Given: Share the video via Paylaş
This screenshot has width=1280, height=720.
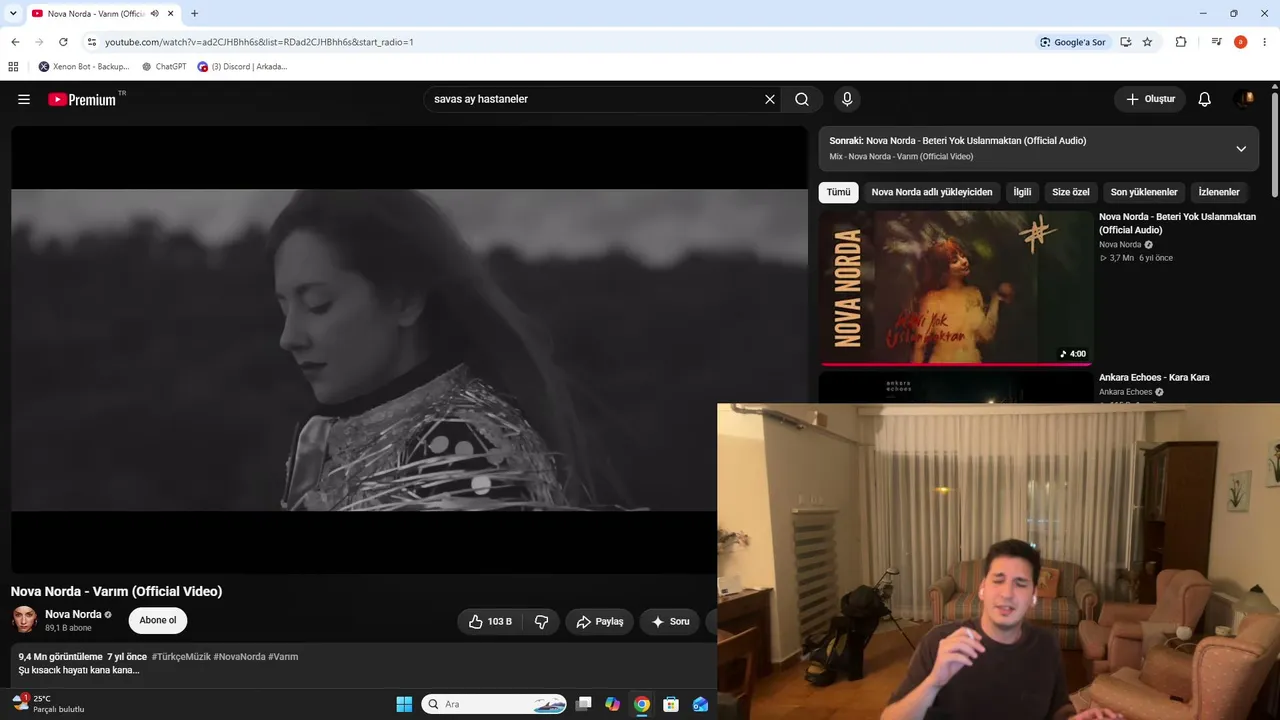Looking at the screenshot, I should pyautogui.click(x=600, y=621).
